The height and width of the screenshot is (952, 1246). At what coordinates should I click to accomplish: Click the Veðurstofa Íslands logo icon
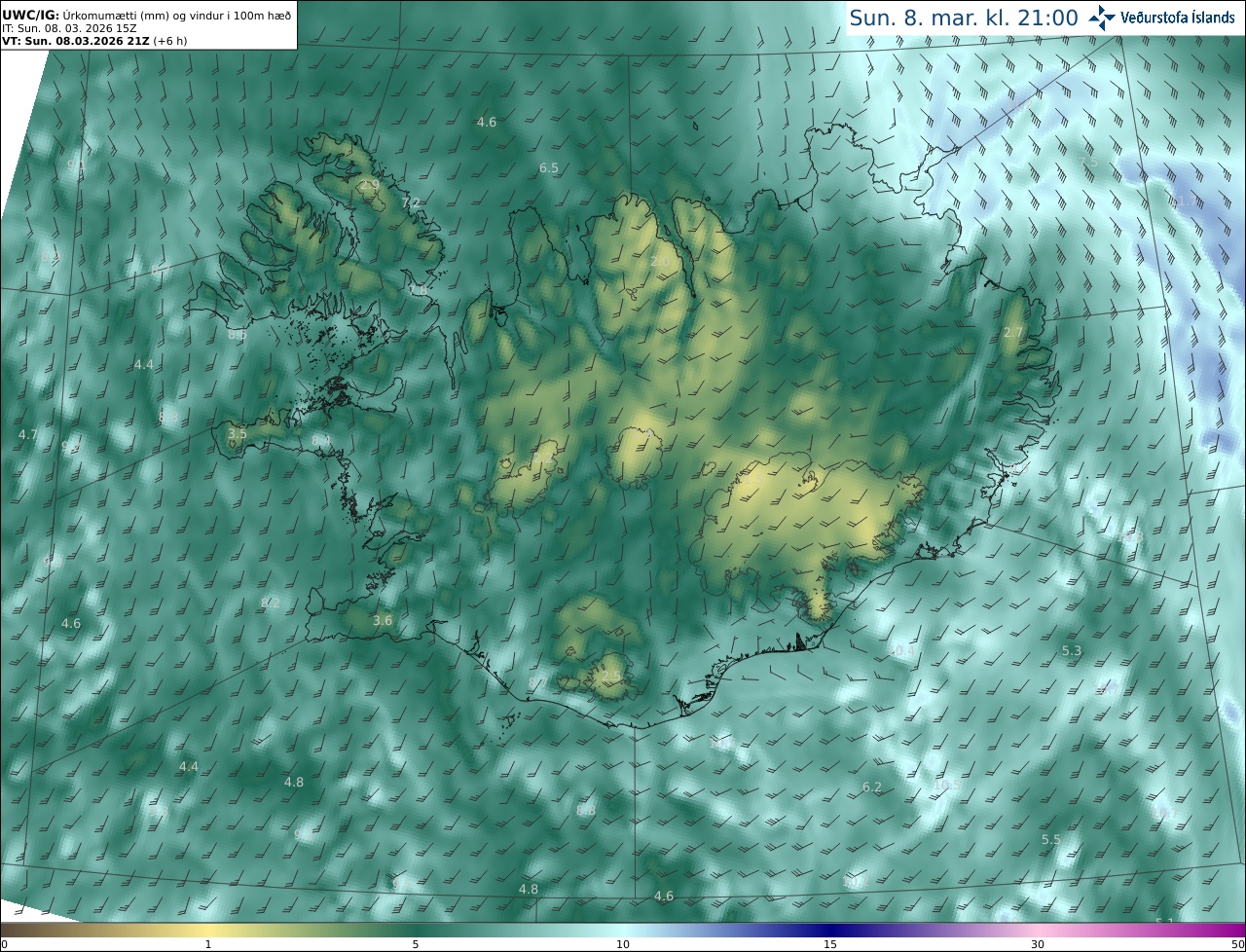coord(1102,17)
